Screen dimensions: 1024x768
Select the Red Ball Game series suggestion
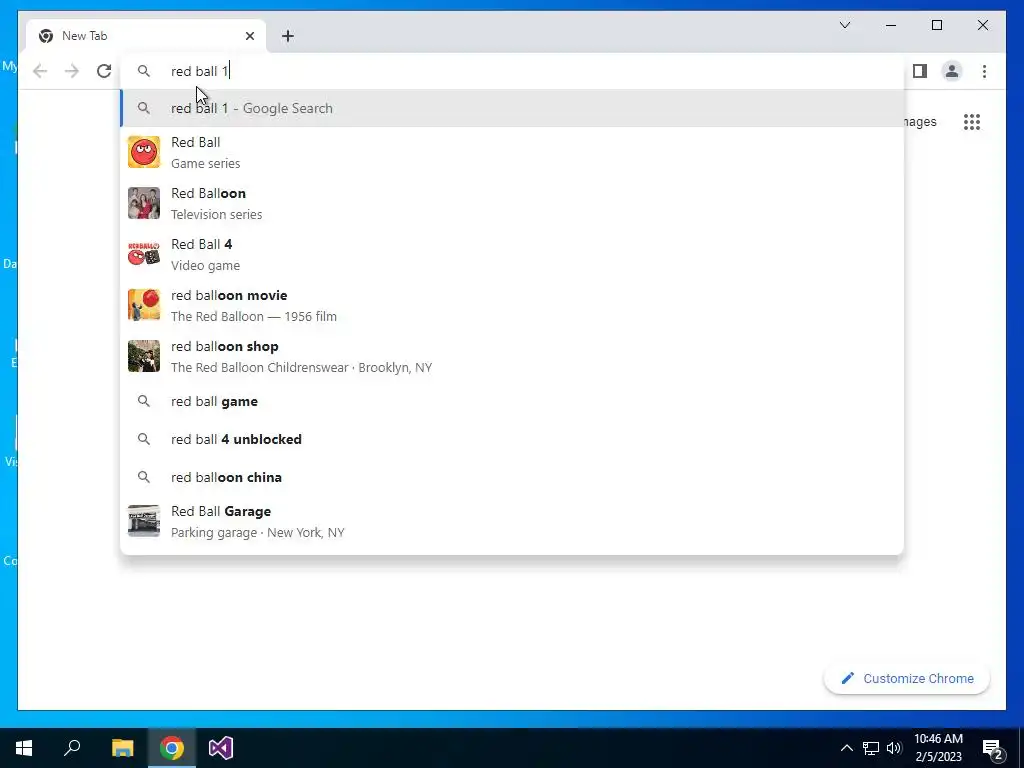point(512,152)
